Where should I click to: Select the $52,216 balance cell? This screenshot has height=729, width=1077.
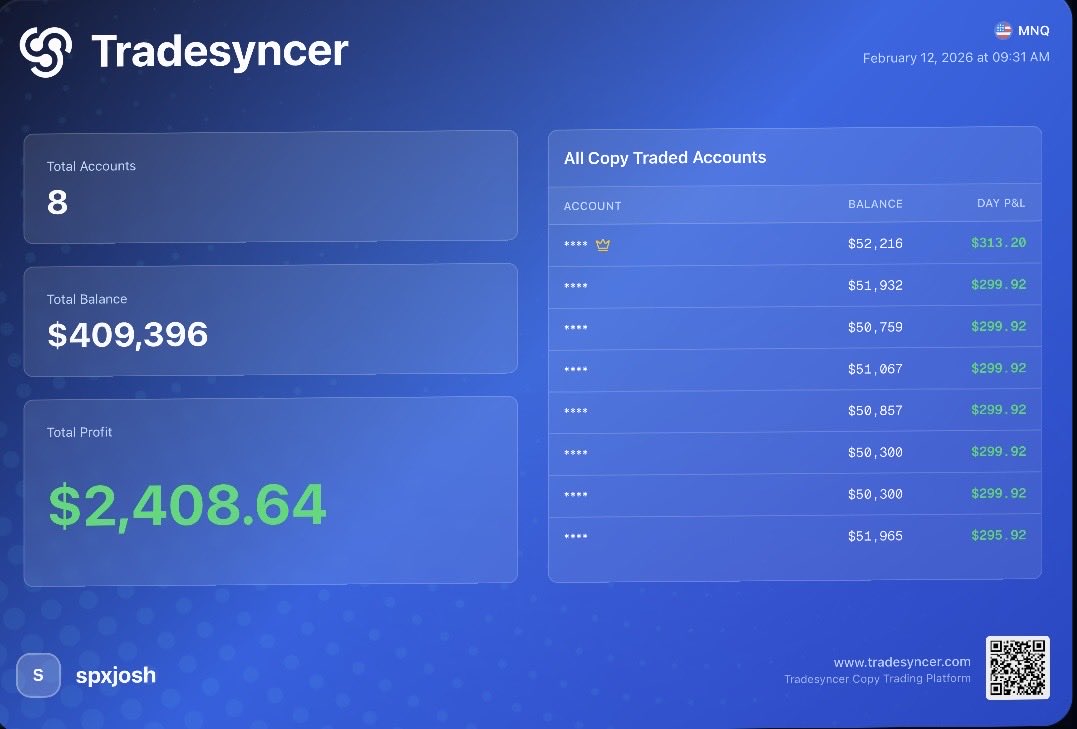coord(875,244)
